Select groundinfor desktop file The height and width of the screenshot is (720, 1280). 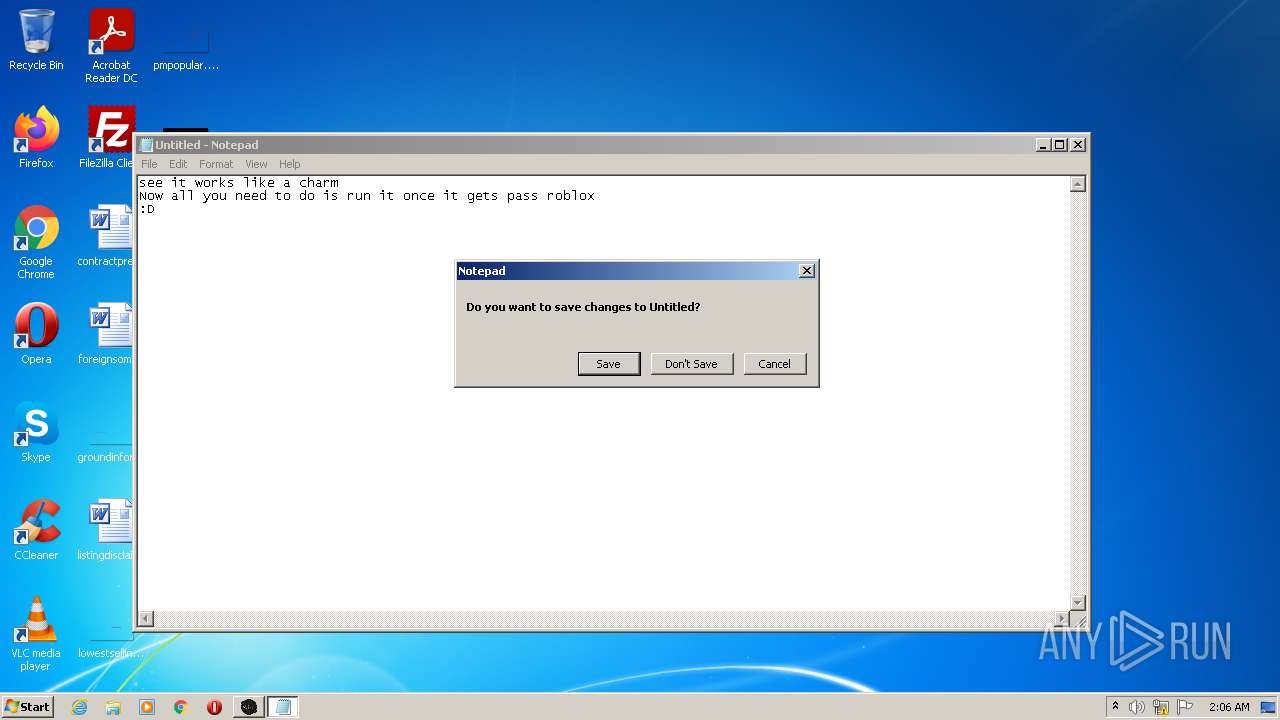coord(105,445)
